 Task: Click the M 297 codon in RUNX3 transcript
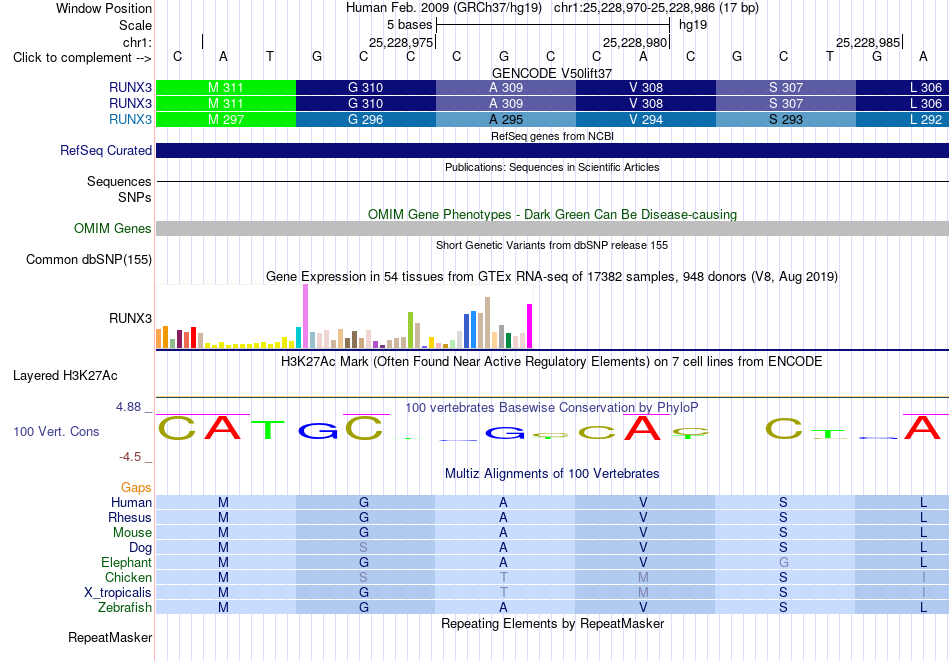pyautogui.click(x=226, y=119)
